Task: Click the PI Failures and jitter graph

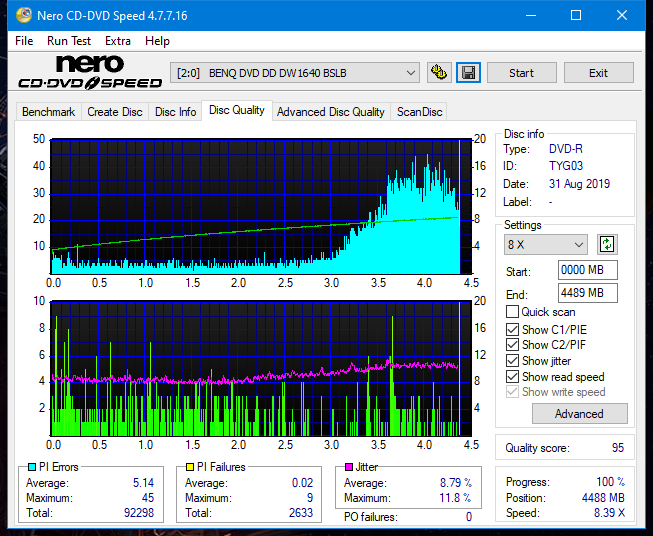Action: click(261, 369)
